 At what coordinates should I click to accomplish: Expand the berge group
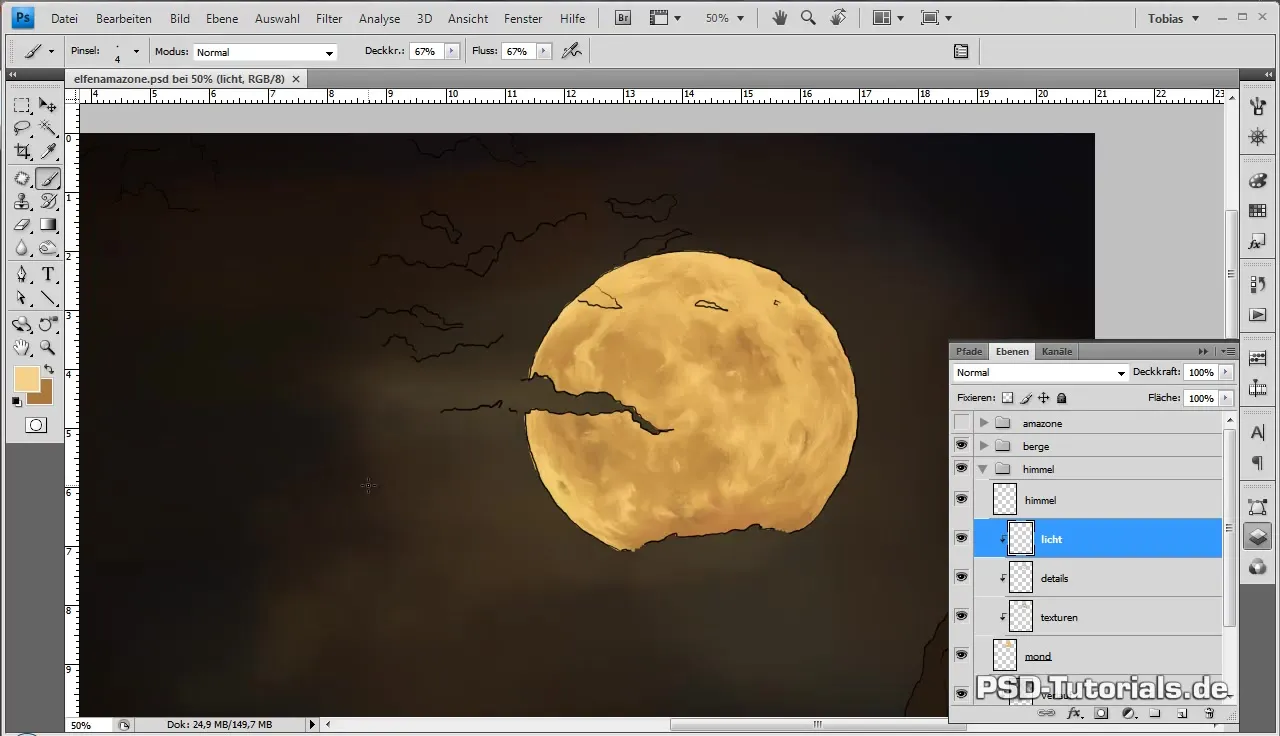pos(984,446)
